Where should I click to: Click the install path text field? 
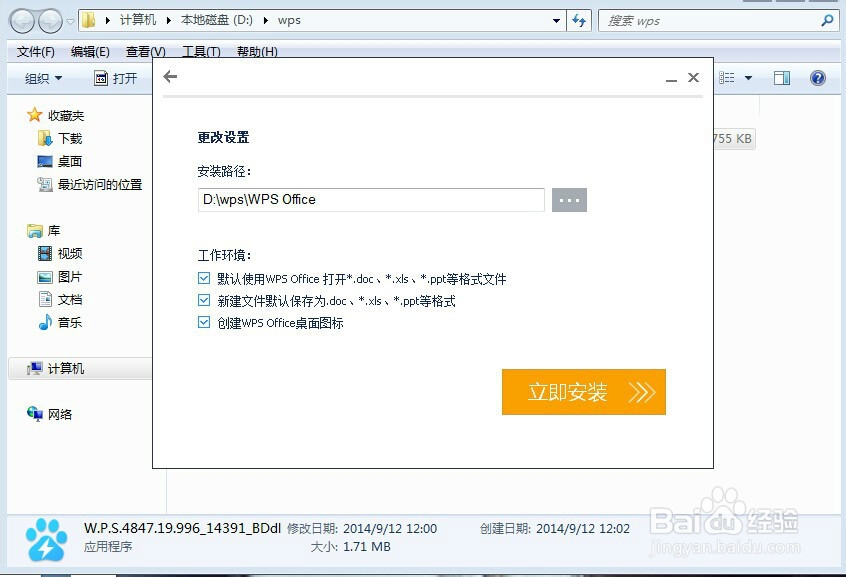[371, 200]
